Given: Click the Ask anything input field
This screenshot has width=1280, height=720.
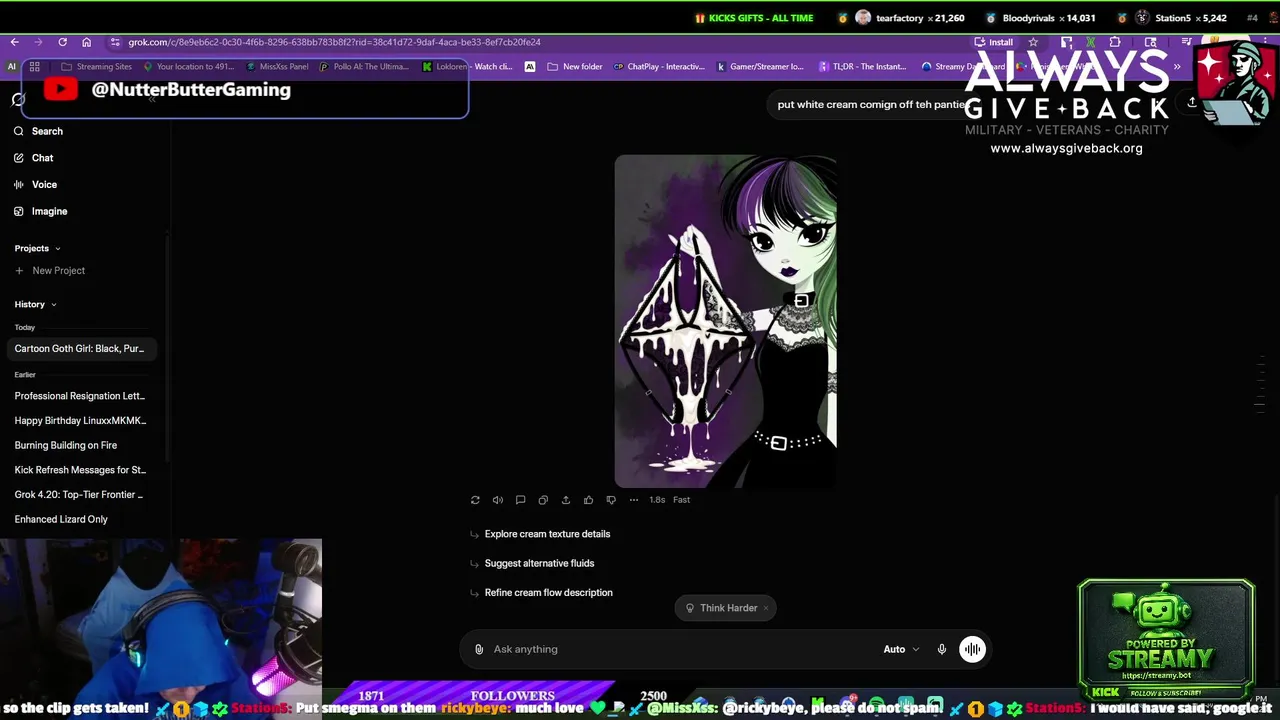Looking at the screenshot, I should click(680, 649).
